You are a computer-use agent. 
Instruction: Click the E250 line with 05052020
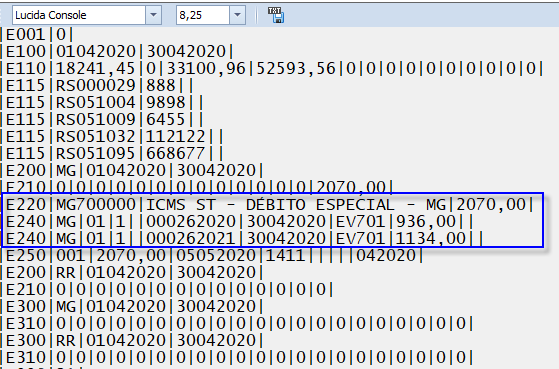pyautogui.click(x=212, y=255)
